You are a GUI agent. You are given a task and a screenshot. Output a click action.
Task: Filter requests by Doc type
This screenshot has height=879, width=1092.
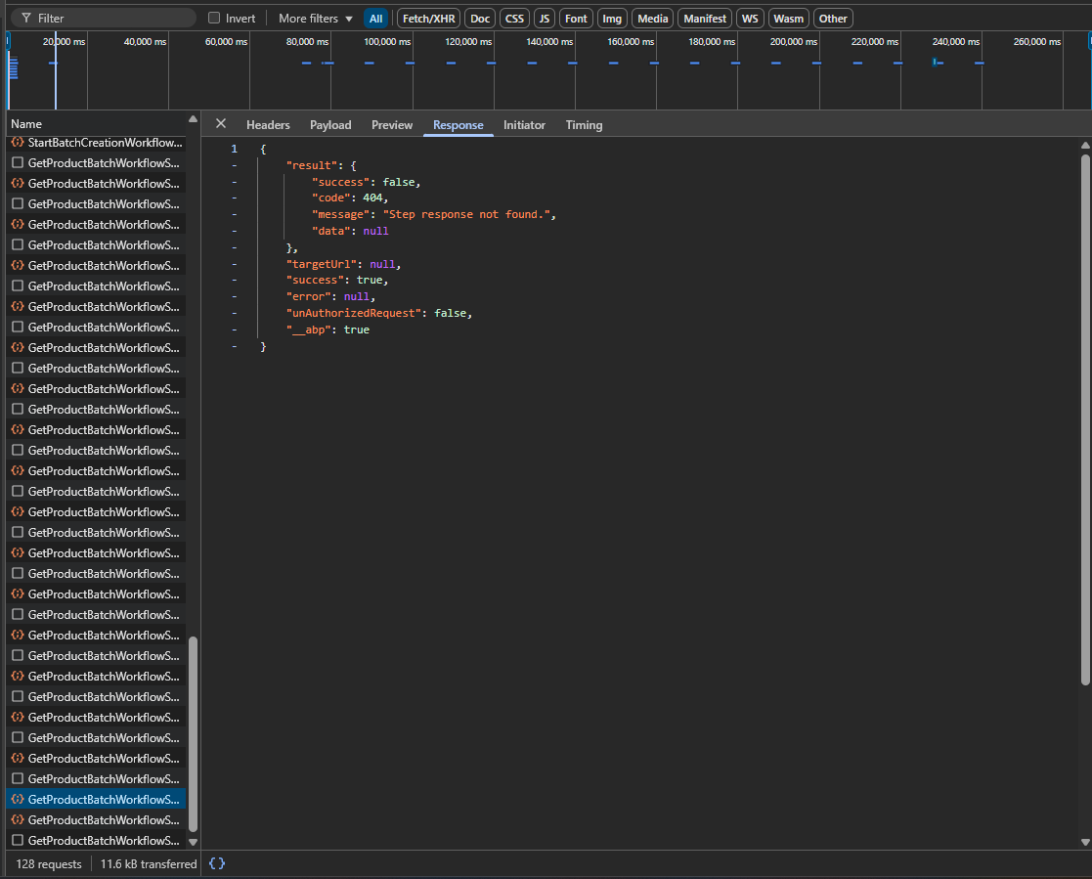[480, 19]
